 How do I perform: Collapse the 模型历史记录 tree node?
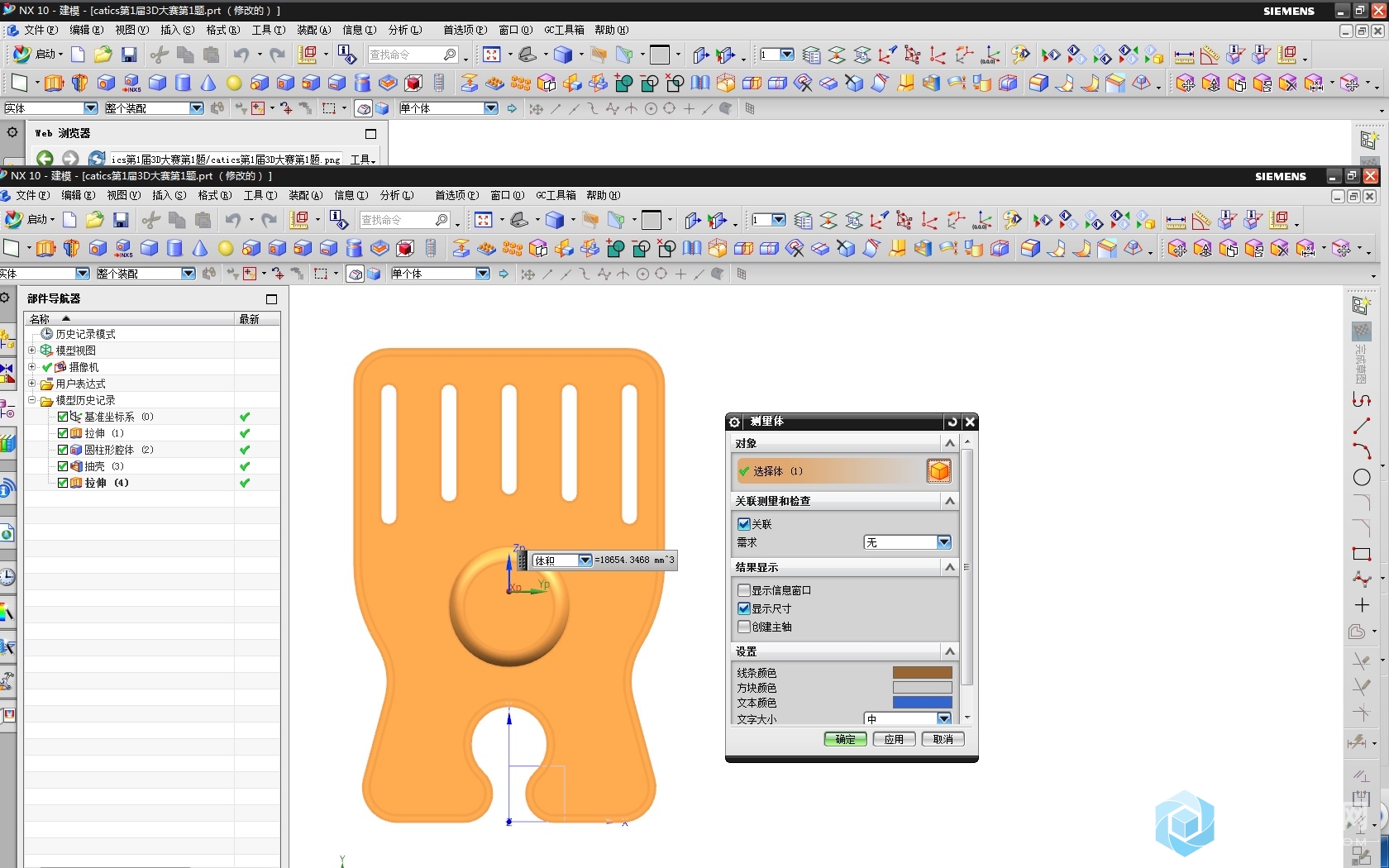click(x=32, y=400)
